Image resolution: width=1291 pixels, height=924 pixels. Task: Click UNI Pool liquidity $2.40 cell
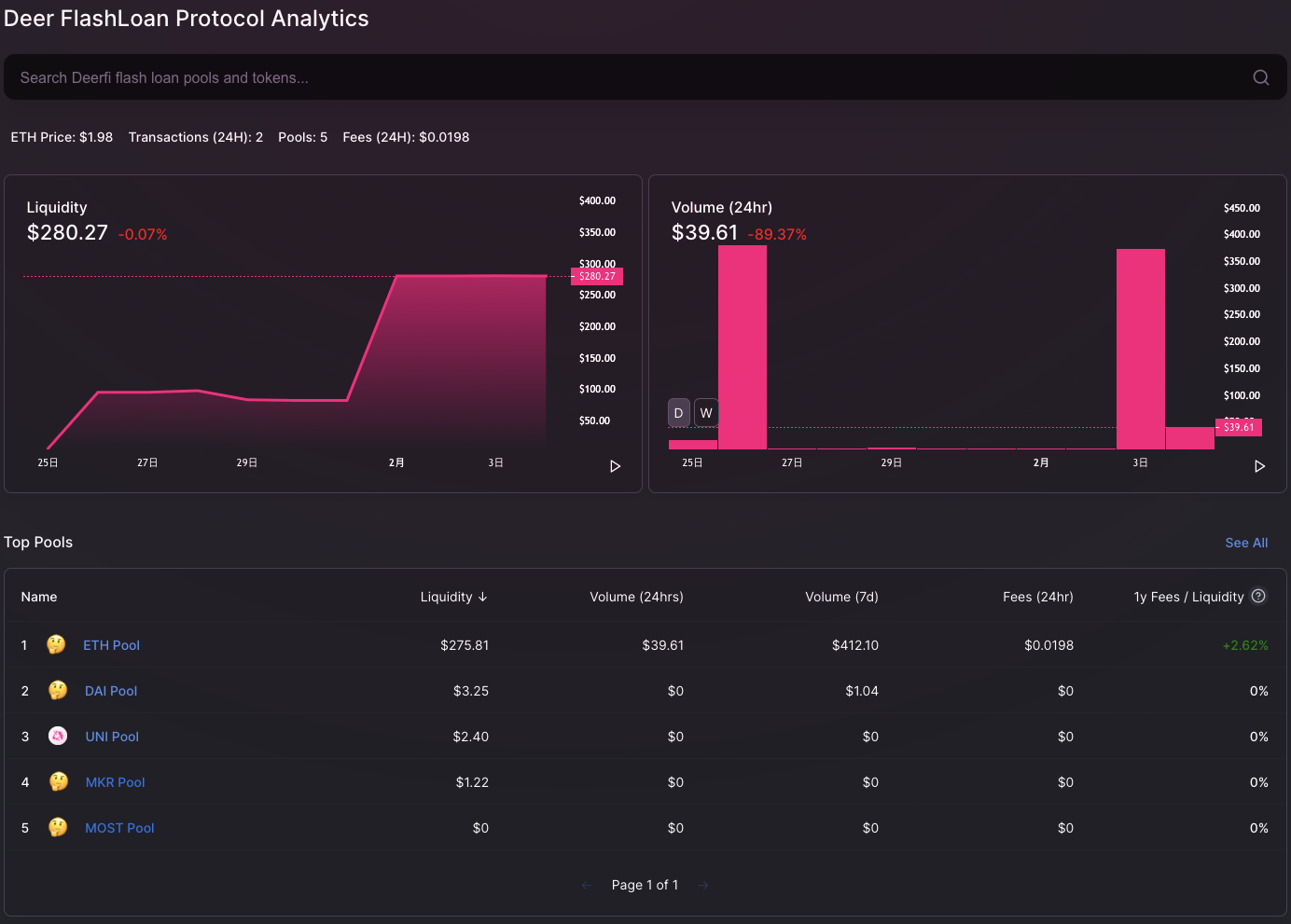471,737
